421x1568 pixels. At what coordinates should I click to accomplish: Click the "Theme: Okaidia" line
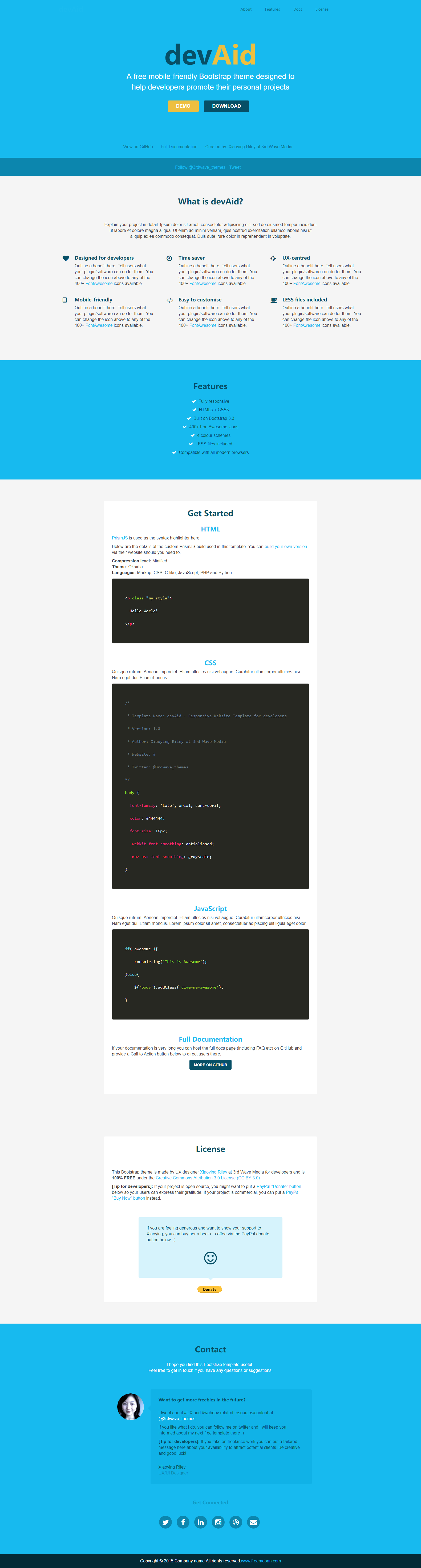[x=127, y=567]
